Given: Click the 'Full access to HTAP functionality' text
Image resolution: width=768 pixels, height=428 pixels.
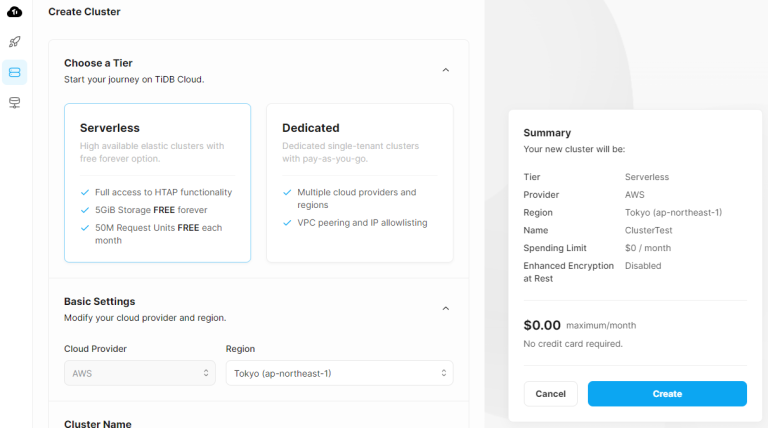Looking at the screenshot, I should (x=164, y=192).
